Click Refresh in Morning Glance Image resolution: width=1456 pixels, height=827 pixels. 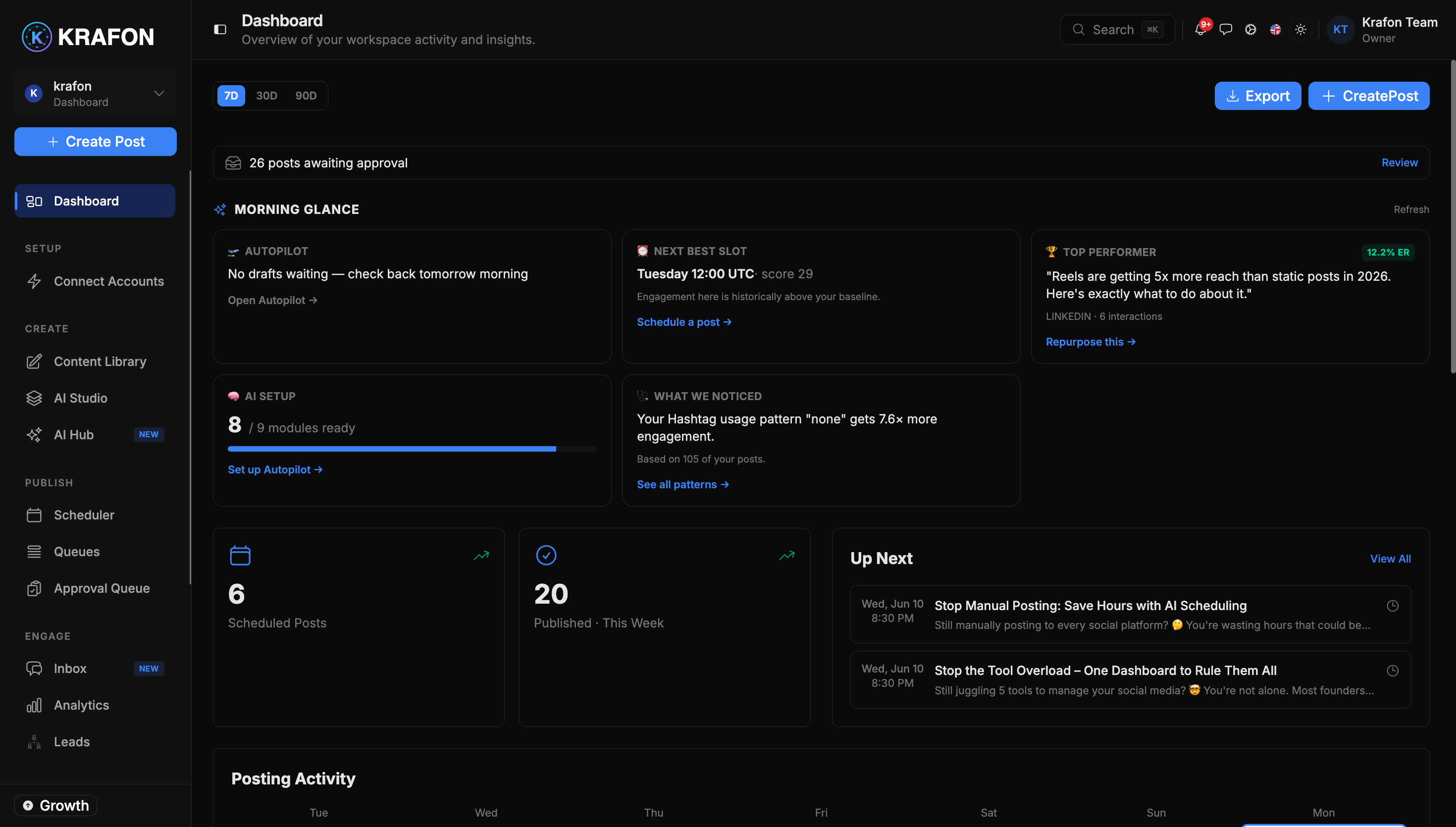pyautogui.click(x=1411, y=209)
